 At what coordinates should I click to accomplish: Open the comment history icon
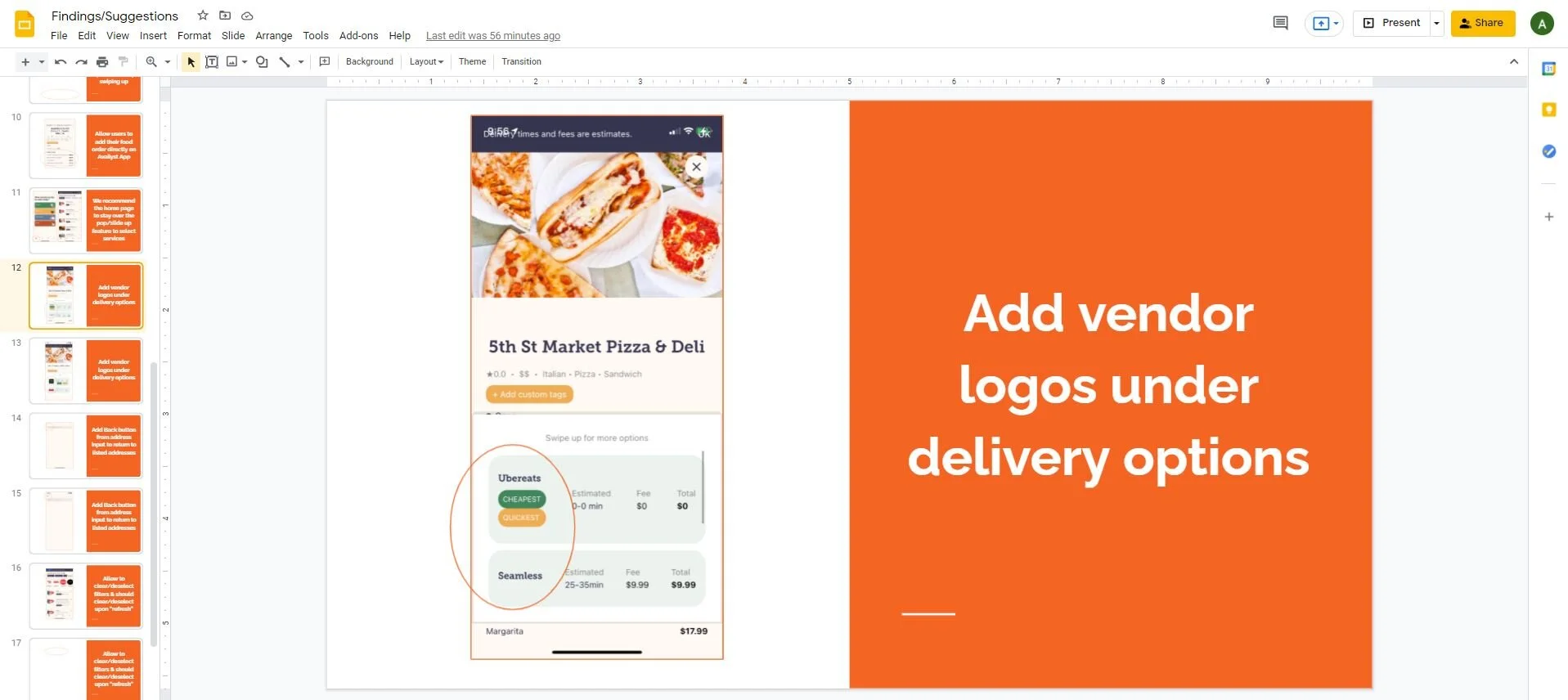(x=1281, y=23)
